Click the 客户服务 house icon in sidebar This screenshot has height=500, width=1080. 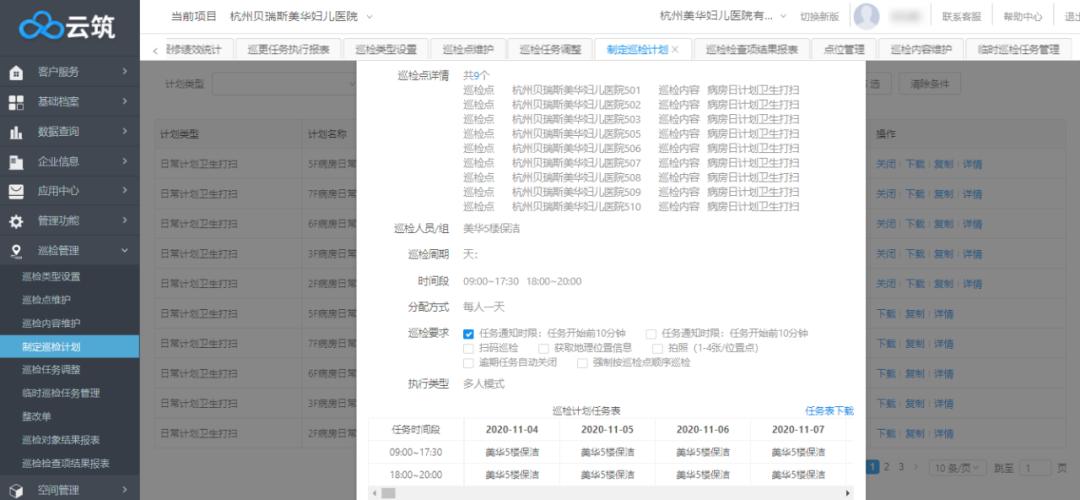(16, 72)
